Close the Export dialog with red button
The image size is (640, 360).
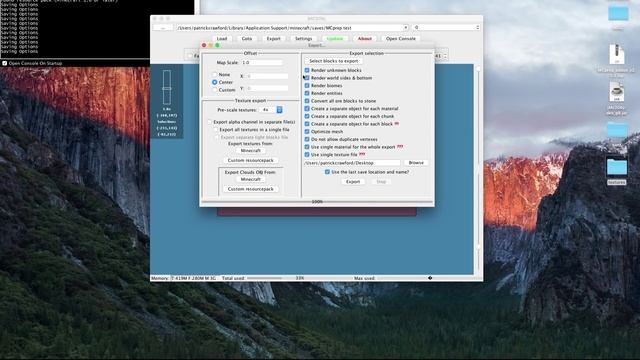[x=204, y=45]
